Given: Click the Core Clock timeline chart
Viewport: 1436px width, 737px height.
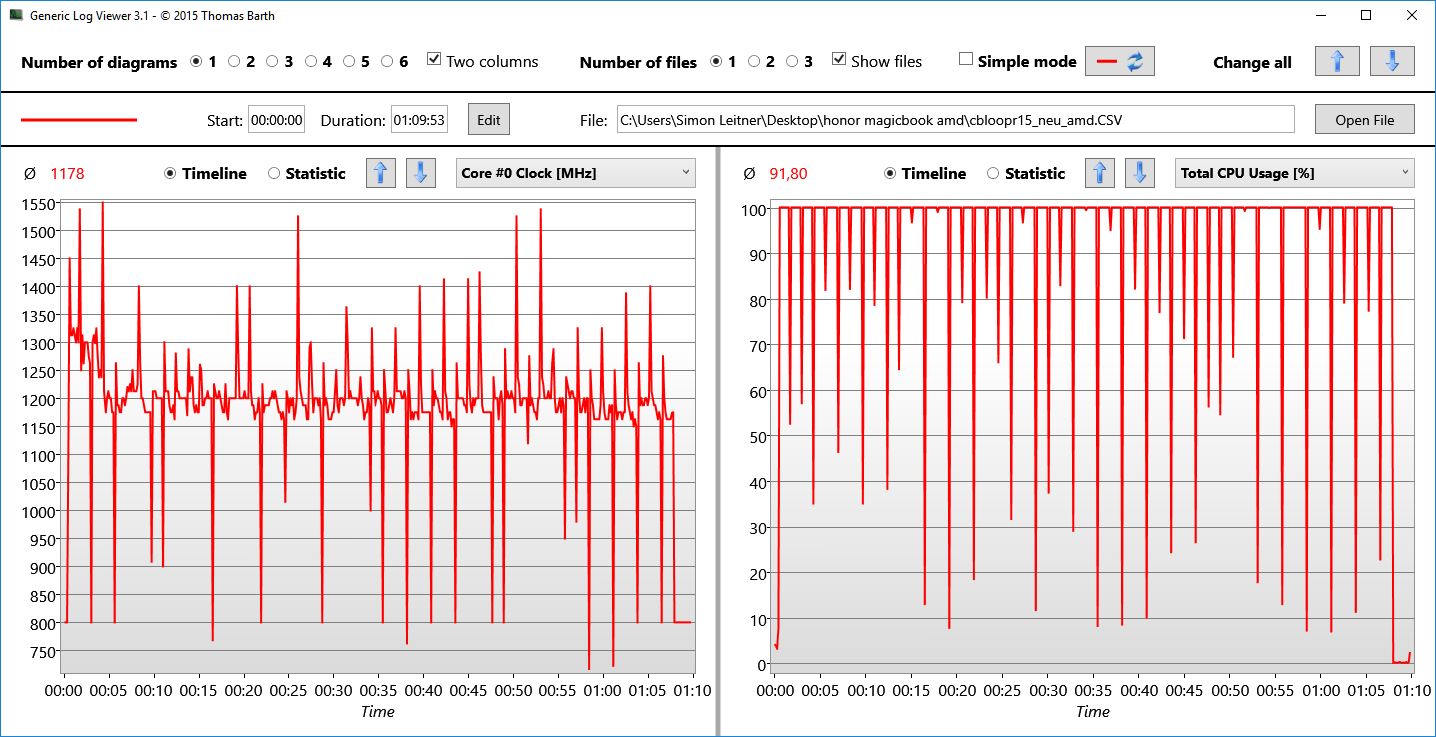Looking at the screenshot, I should point(378,436).
